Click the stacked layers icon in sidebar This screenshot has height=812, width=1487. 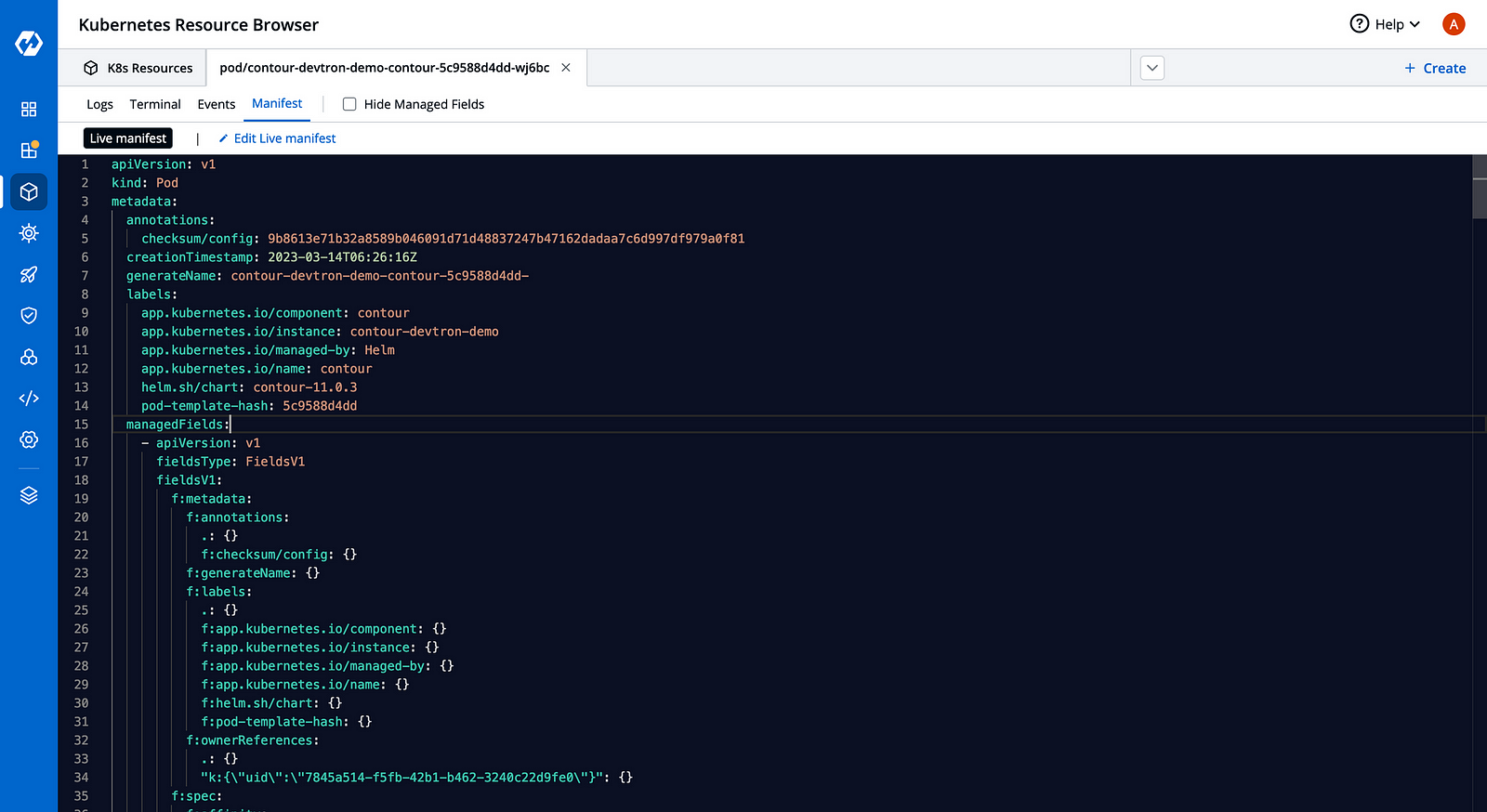pos(29,495)
